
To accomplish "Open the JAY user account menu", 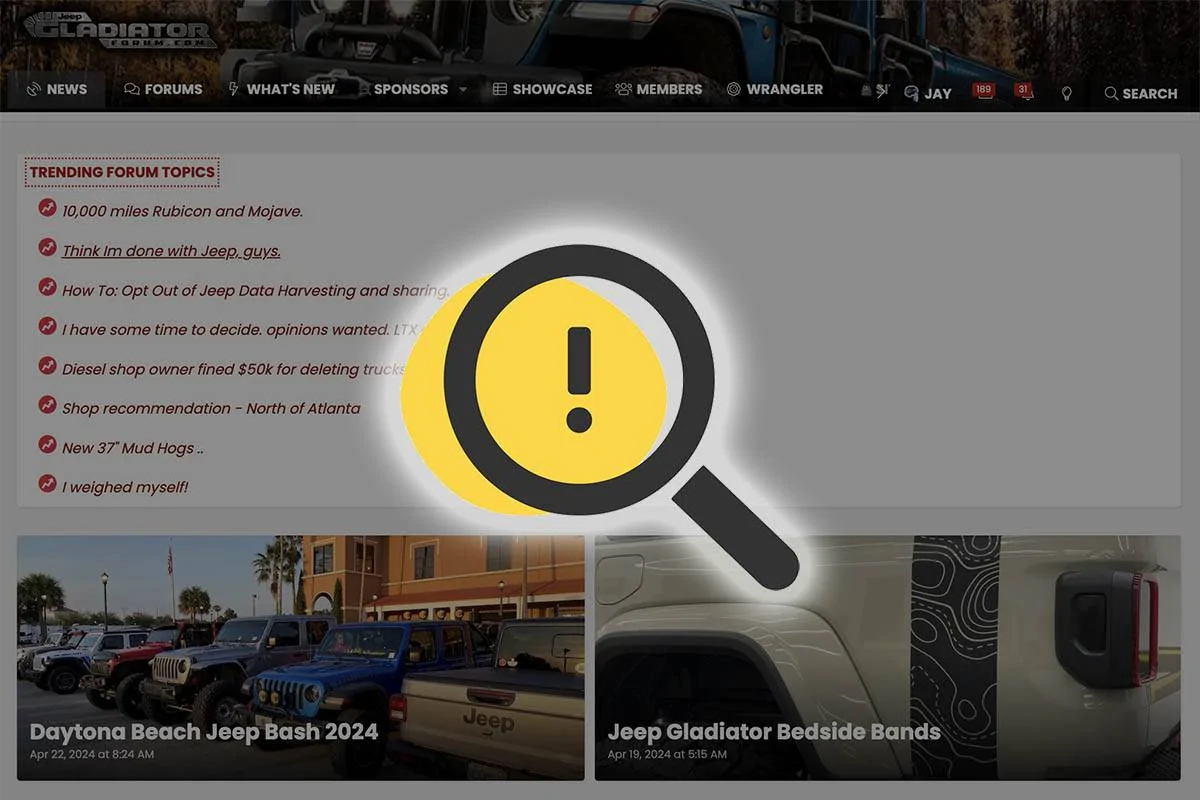I will point(928,93).
